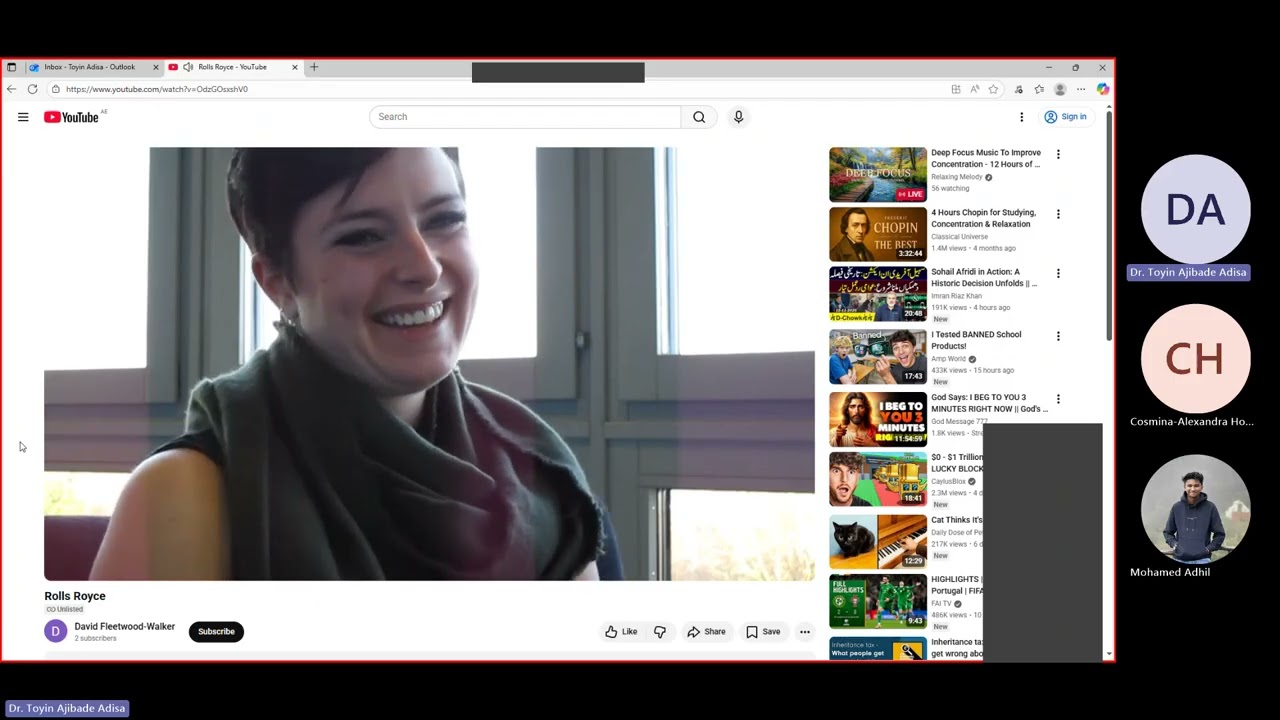This screenshot has height=720, width=1280.
Task: Open options for I Tested BANNED School video
Action: (x=1058, y=336)
